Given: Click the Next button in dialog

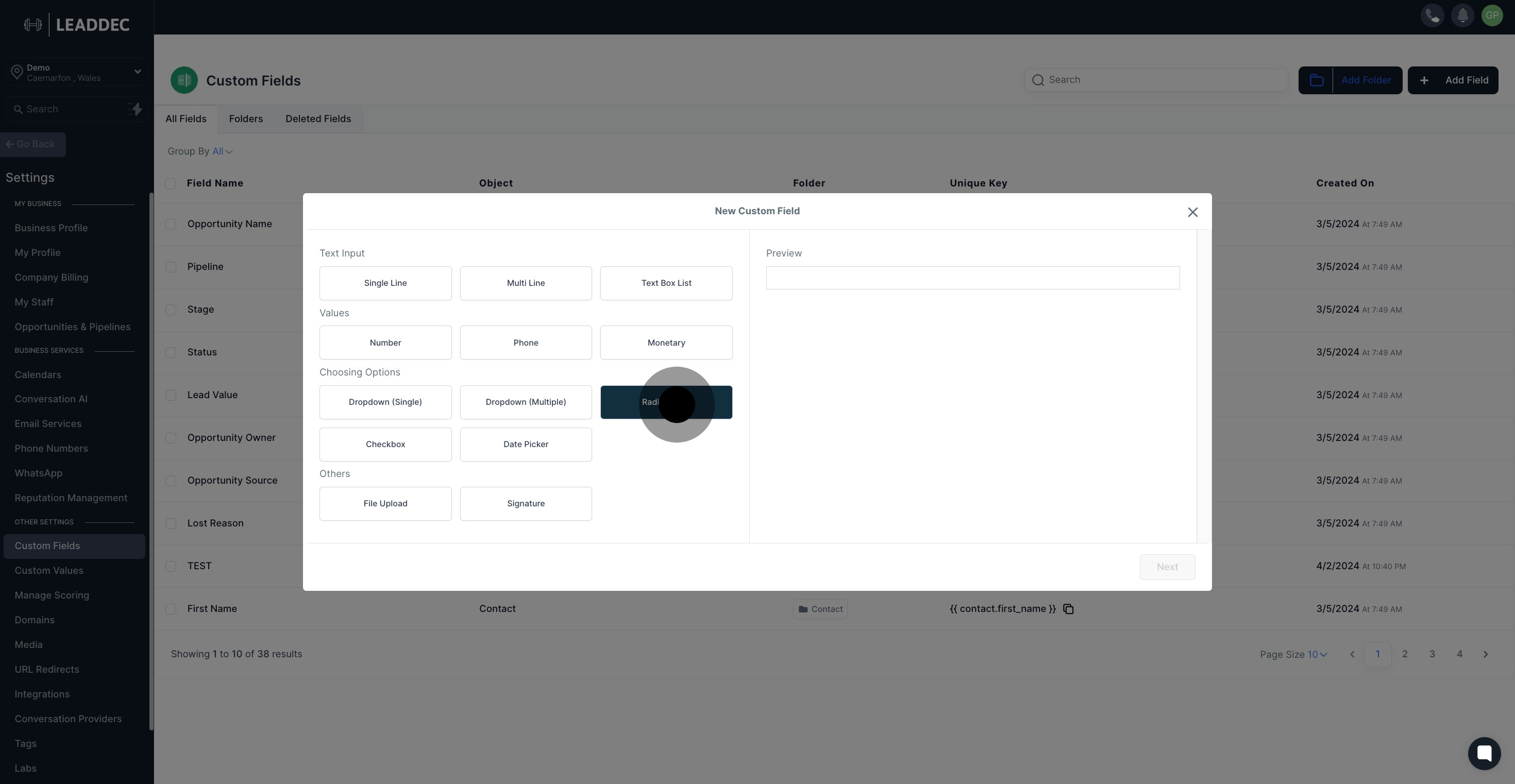Looking at the screenshot, I should (1167, 567).
